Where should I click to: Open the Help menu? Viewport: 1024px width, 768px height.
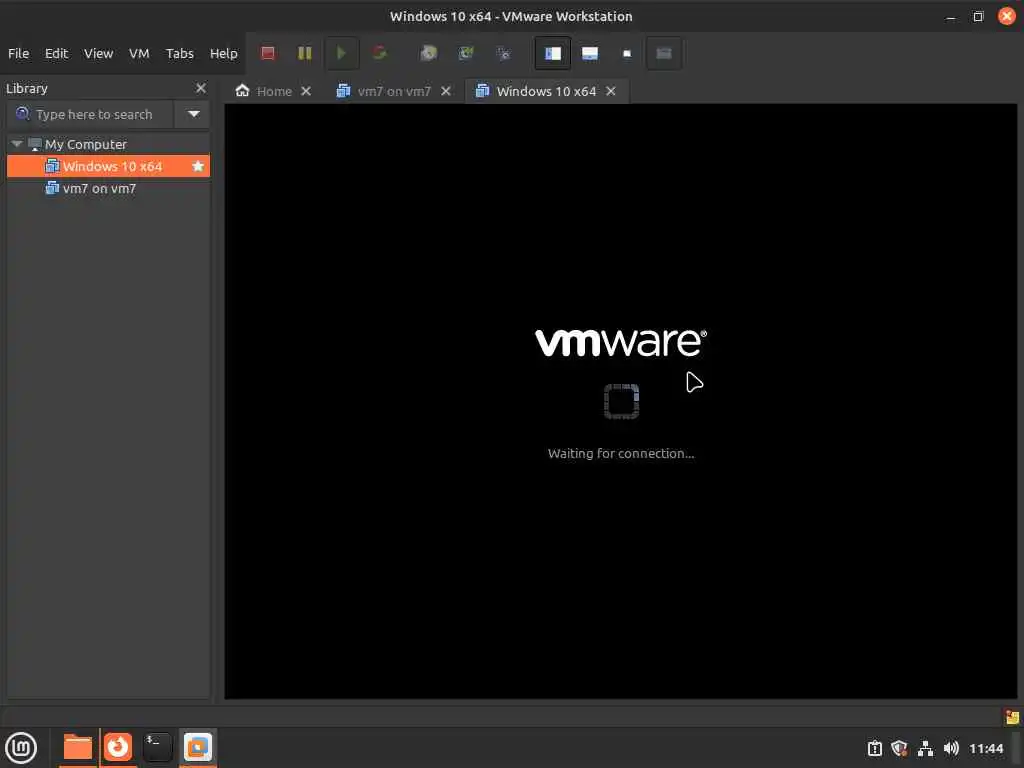click(223, 54)
